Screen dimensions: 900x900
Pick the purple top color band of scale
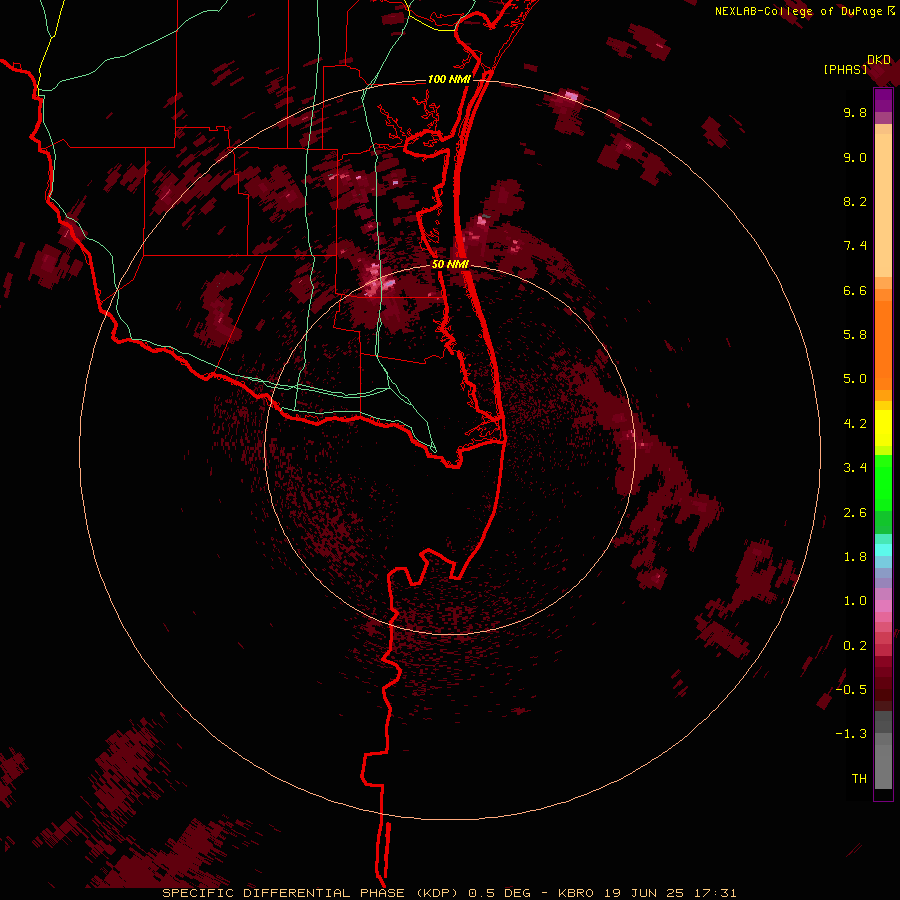[x=883, y=100]
